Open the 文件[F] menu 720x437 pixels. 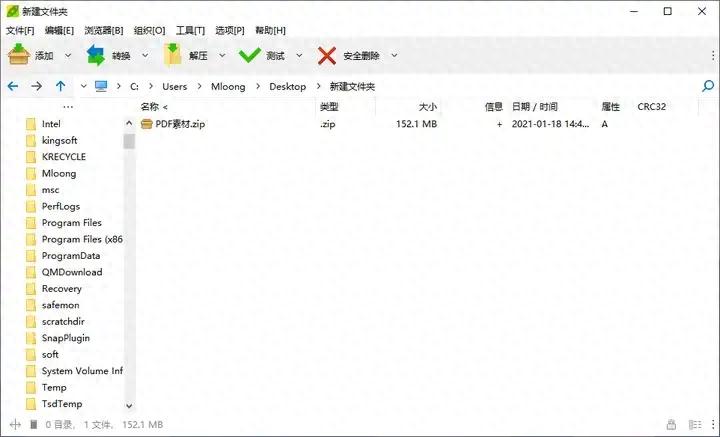[x=20, y=31]
